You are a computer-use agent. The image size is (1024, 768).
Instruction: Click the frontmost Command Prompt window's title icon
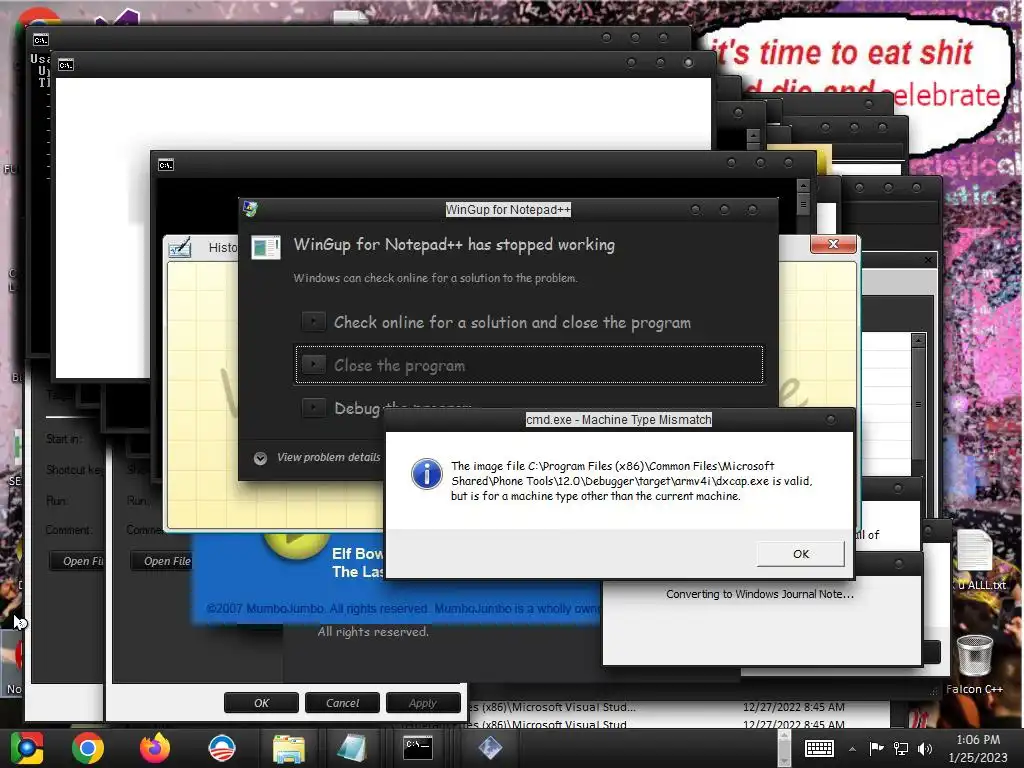(x=166, y=165)
